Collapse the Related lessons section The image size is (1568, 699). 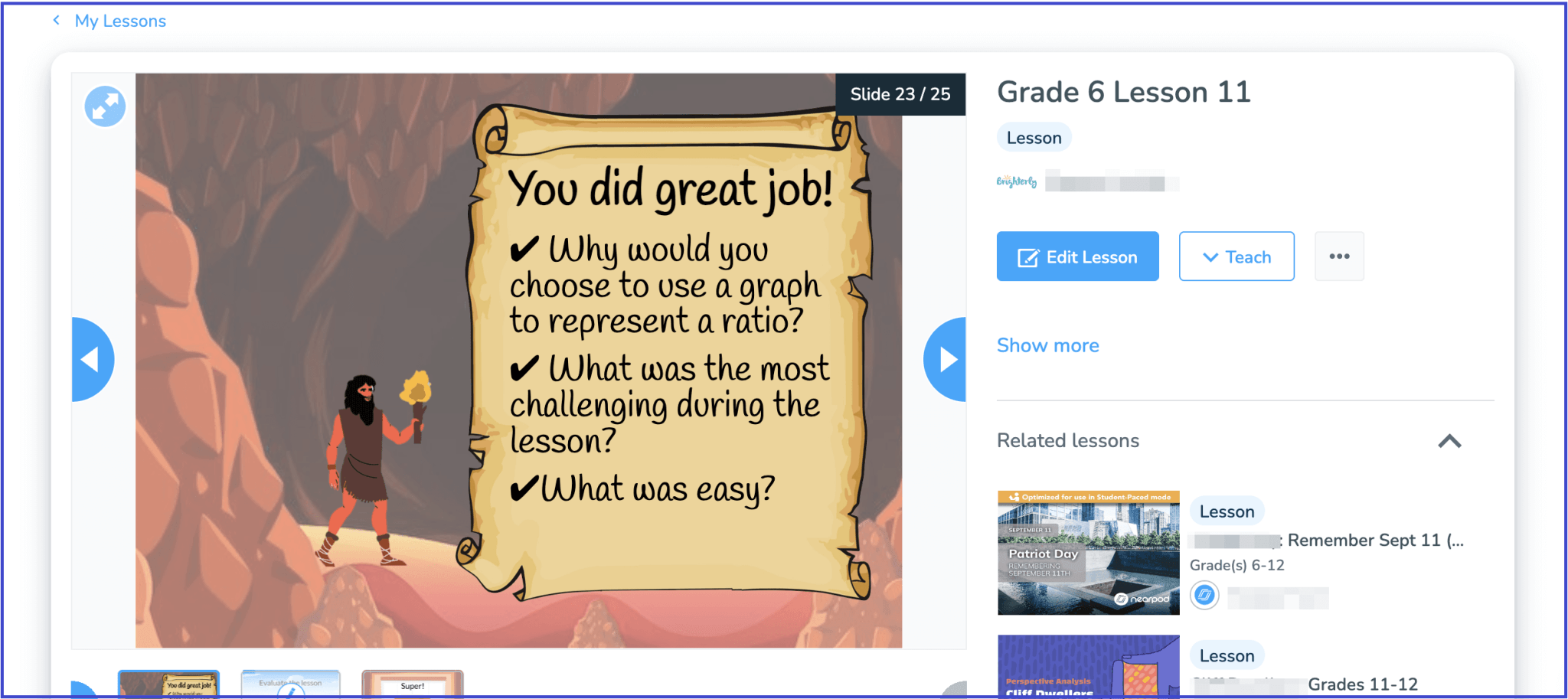1449,441
